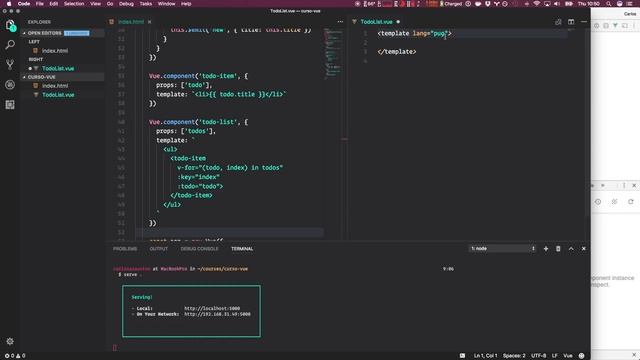Switch to the Output panel tab
The width and height of the screenshot is (640, 360).
(x=159, y=249)
